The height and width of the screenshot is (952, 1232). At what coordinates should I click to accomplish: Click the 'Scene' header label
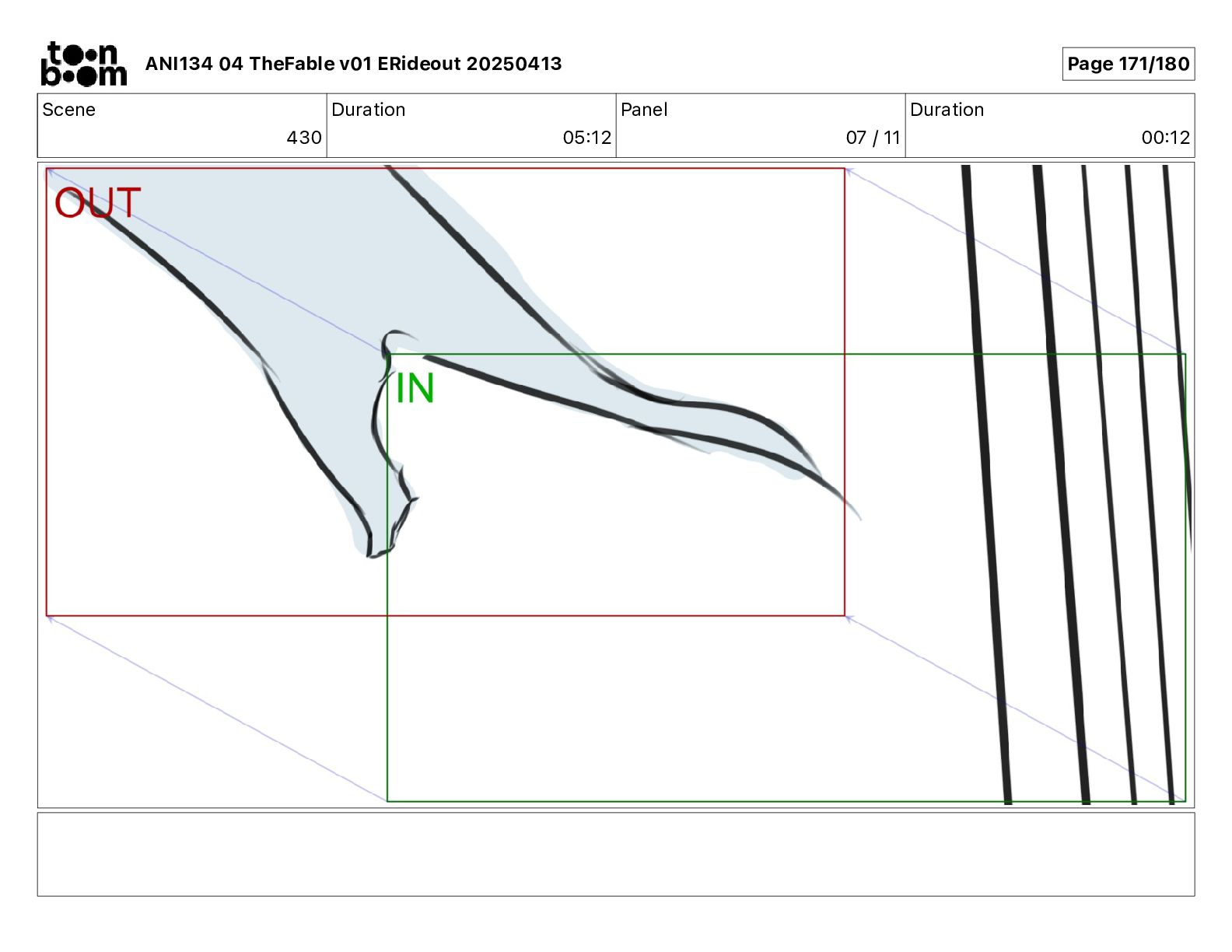coord(68,110)
